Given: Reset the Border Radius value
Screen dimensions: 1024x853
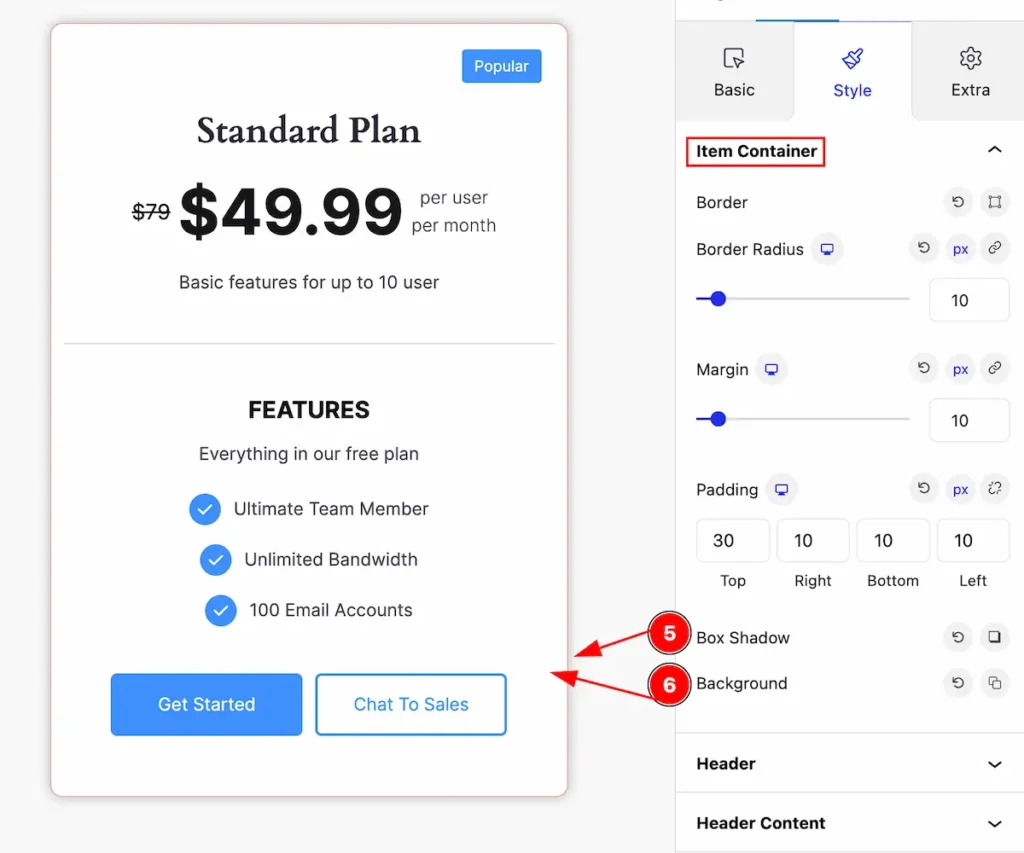Looking at the screenshot, I should 923,248.
